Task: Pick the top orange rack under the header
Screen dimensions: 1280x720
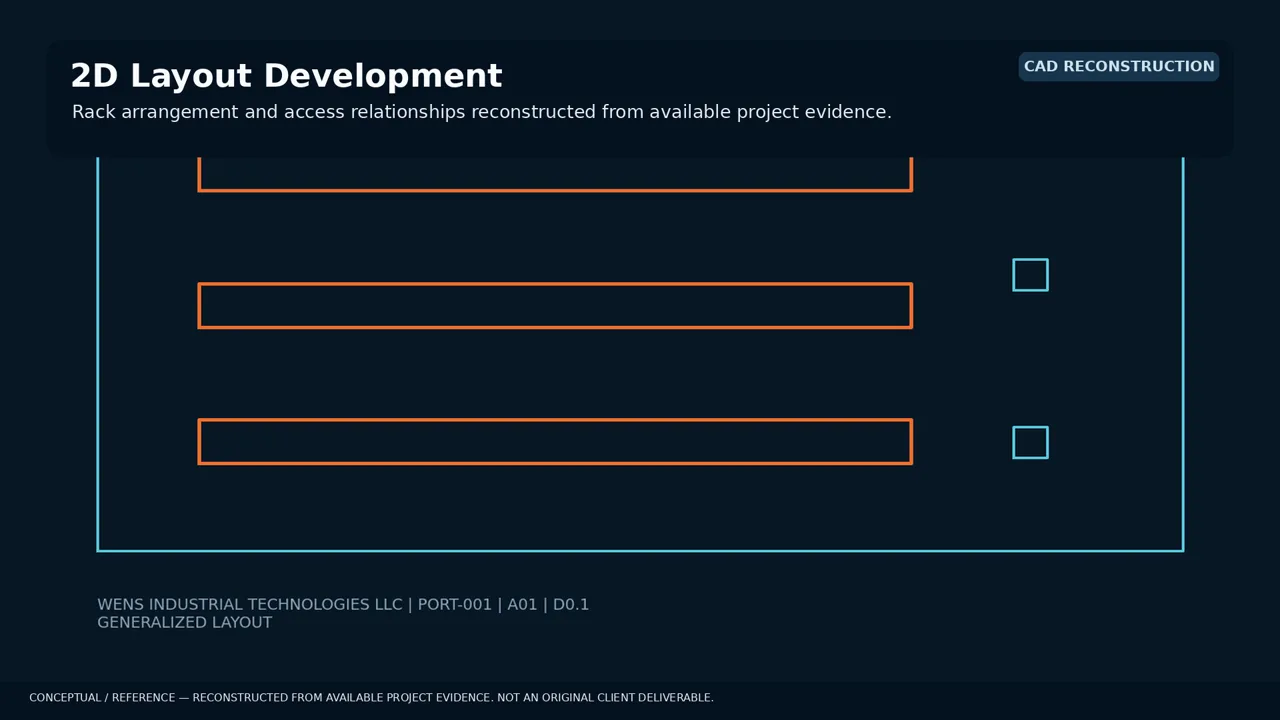Action: click(x=555, y=174)
